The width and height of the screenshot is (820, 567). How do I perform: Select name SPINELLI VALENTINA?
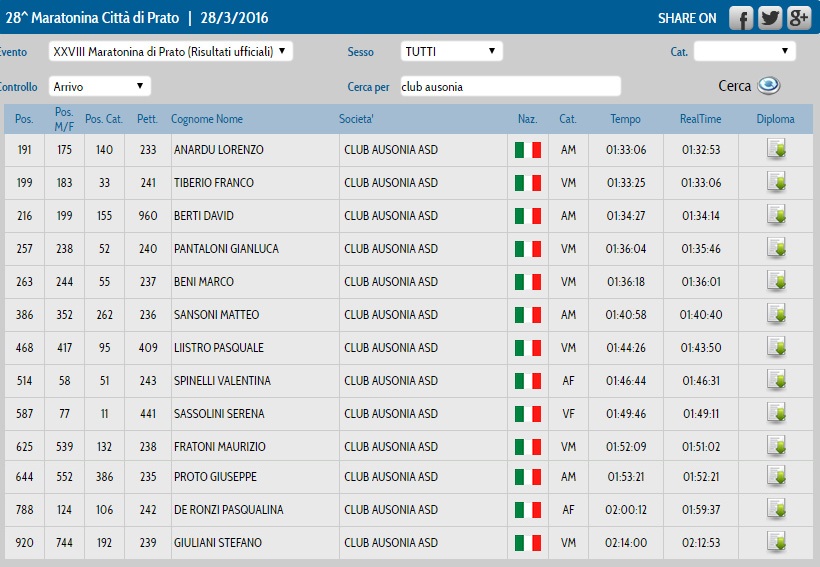coord(222,380)
